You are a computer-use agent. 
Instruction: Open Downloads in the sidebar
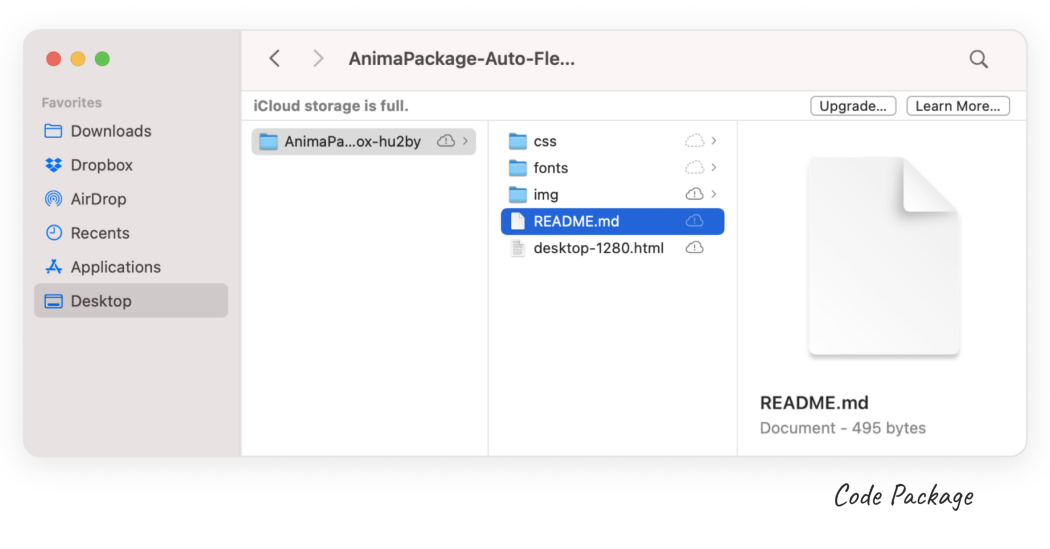(x=110, y=131)
